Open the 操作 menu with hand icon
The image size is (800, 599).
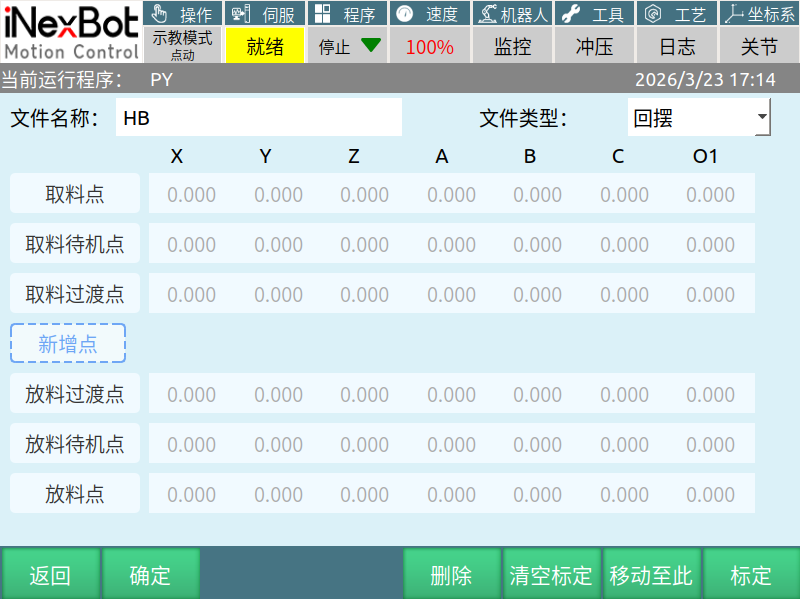click(x=183, y=13)
